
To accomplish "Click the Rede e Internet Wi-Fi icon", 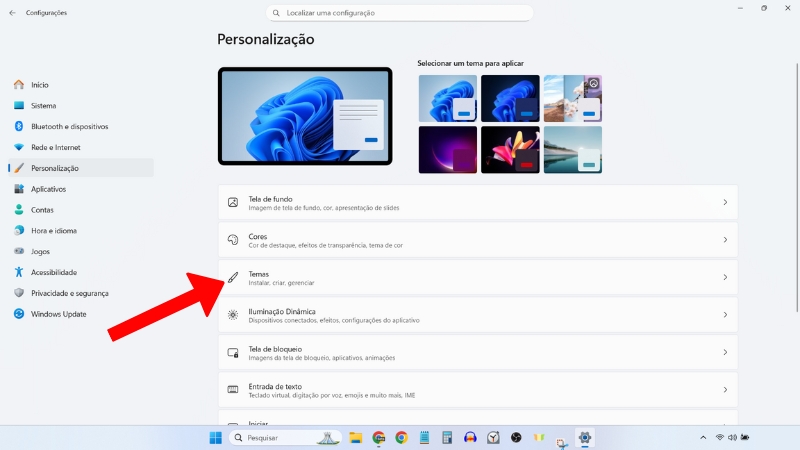I will coord(19,148).
